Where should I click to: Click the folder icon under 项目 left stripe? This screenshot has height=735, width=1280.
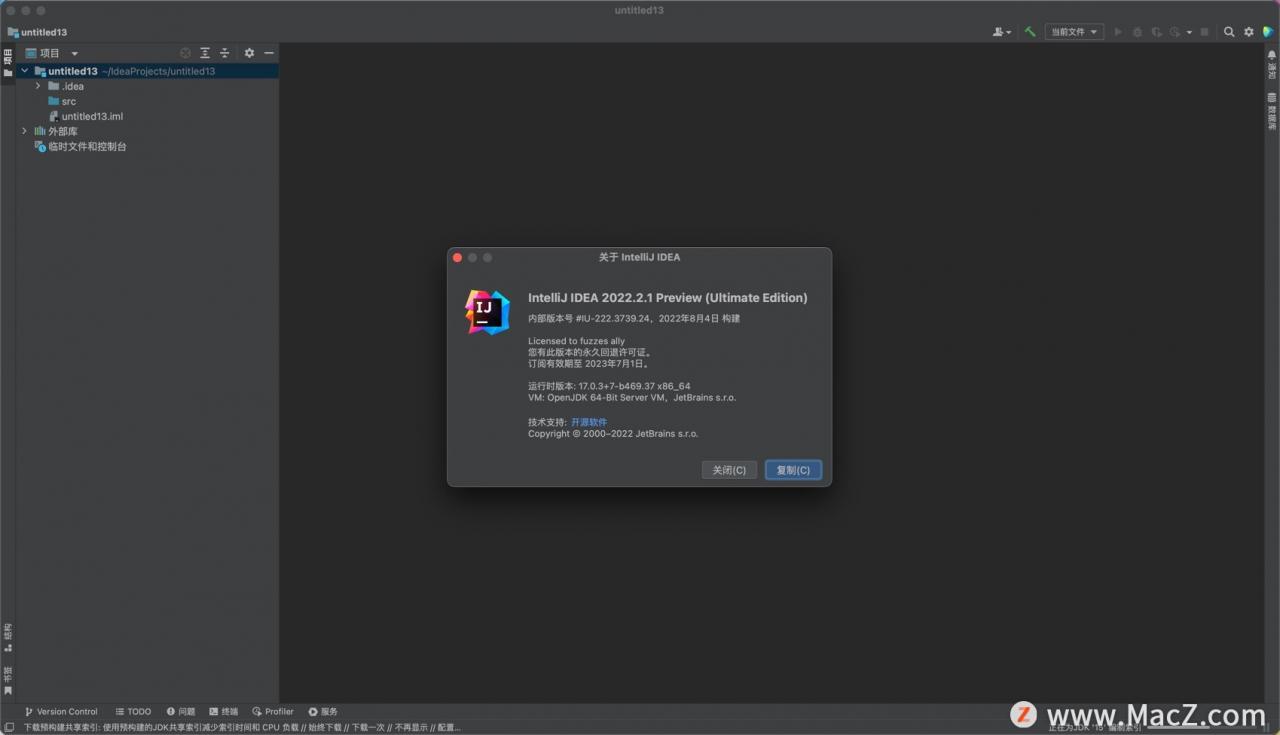[x=7, y=73]
